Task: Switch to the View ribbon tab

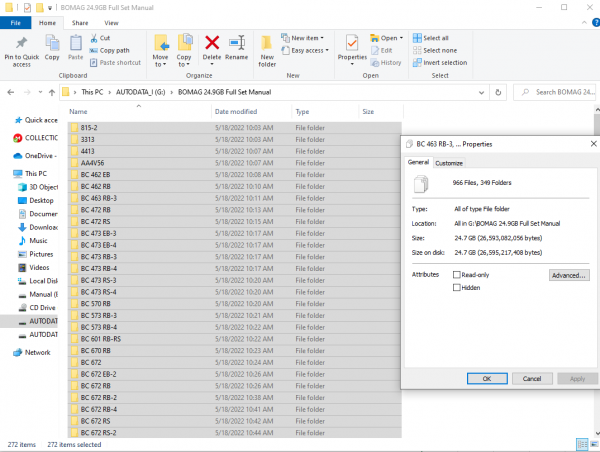Action: [111, 23]
